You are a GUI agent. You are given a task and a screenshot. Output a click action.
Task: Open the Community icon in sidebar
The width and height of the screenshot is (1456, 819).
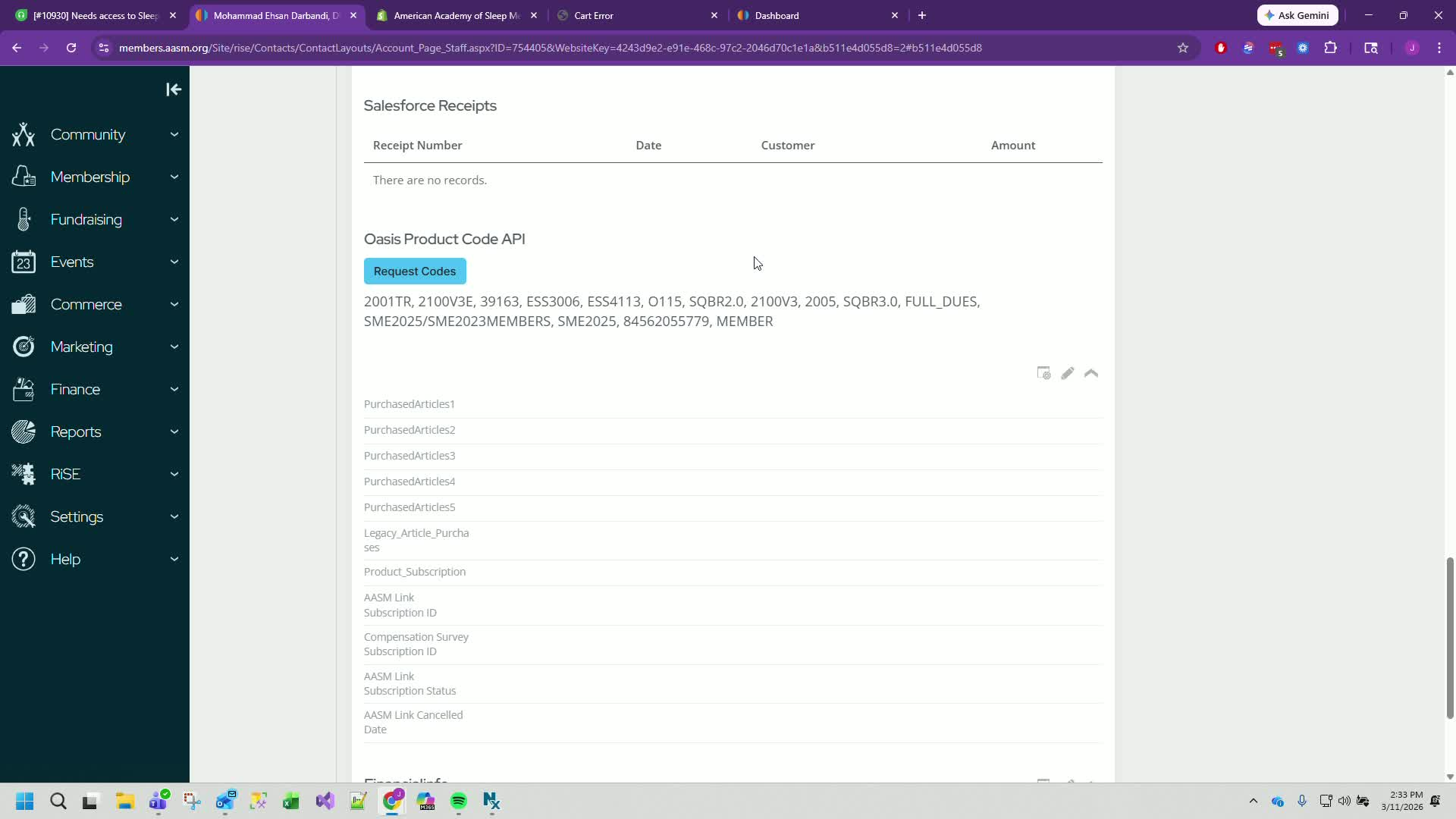pyautogui.click(x=24, y=134)
